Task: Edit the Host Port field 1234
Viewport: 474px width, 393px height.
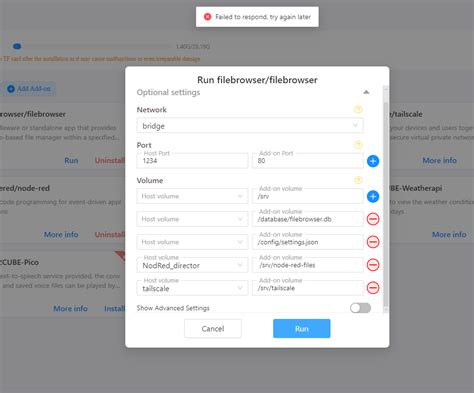Action: pos(192,161)
